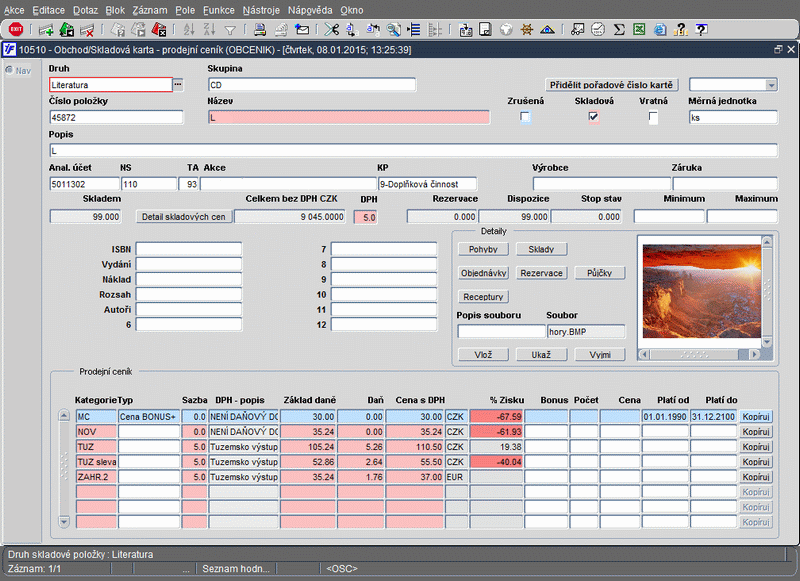Image resolution: width=800 pixels, height=581 pixels.
Task: Open the Druh field value list button
Action: (x=179, y=85)
